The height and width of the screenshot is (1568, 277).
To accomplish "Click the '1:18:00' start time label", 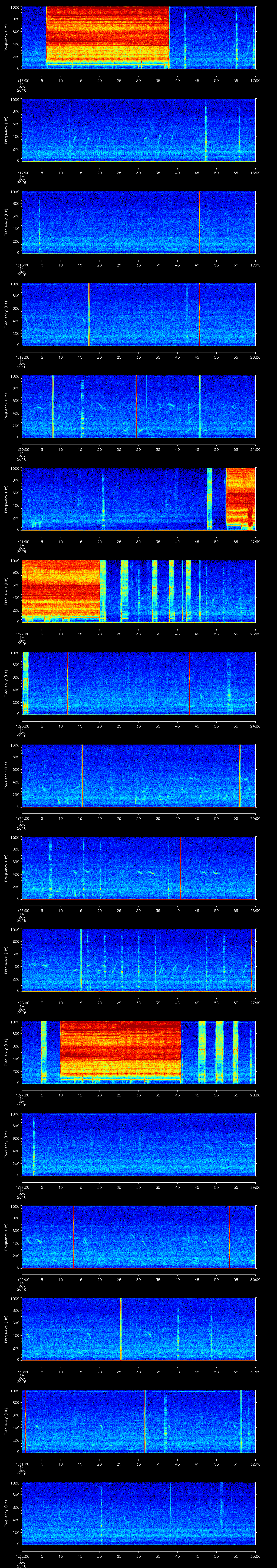I will [22, 265].
